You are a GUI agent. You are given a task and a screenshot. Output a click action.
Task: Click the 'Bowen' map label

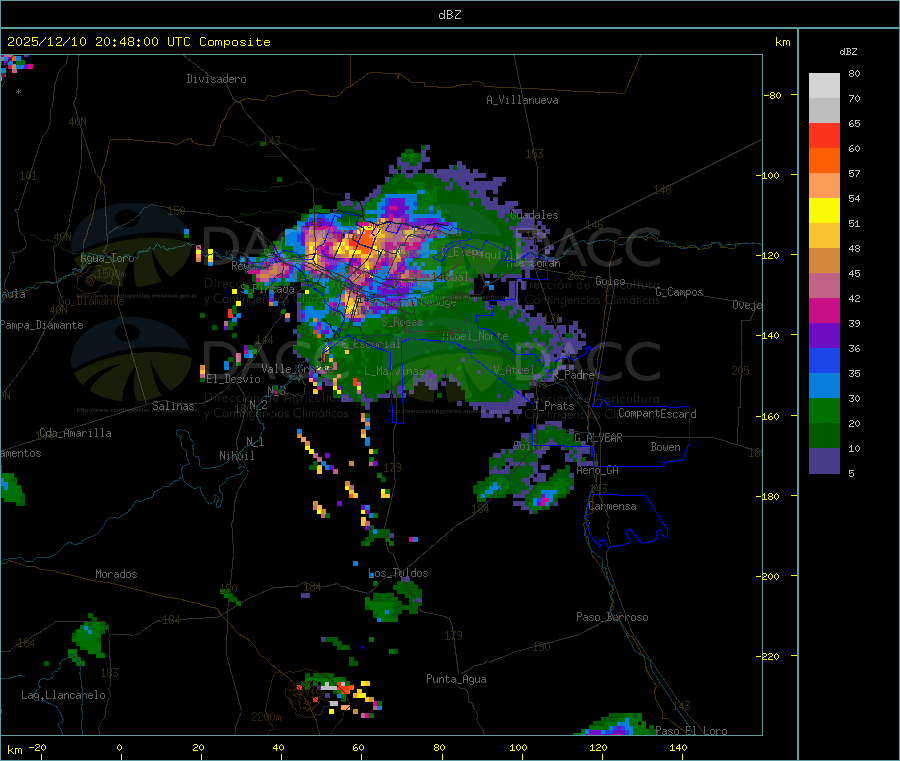point(665,446)
